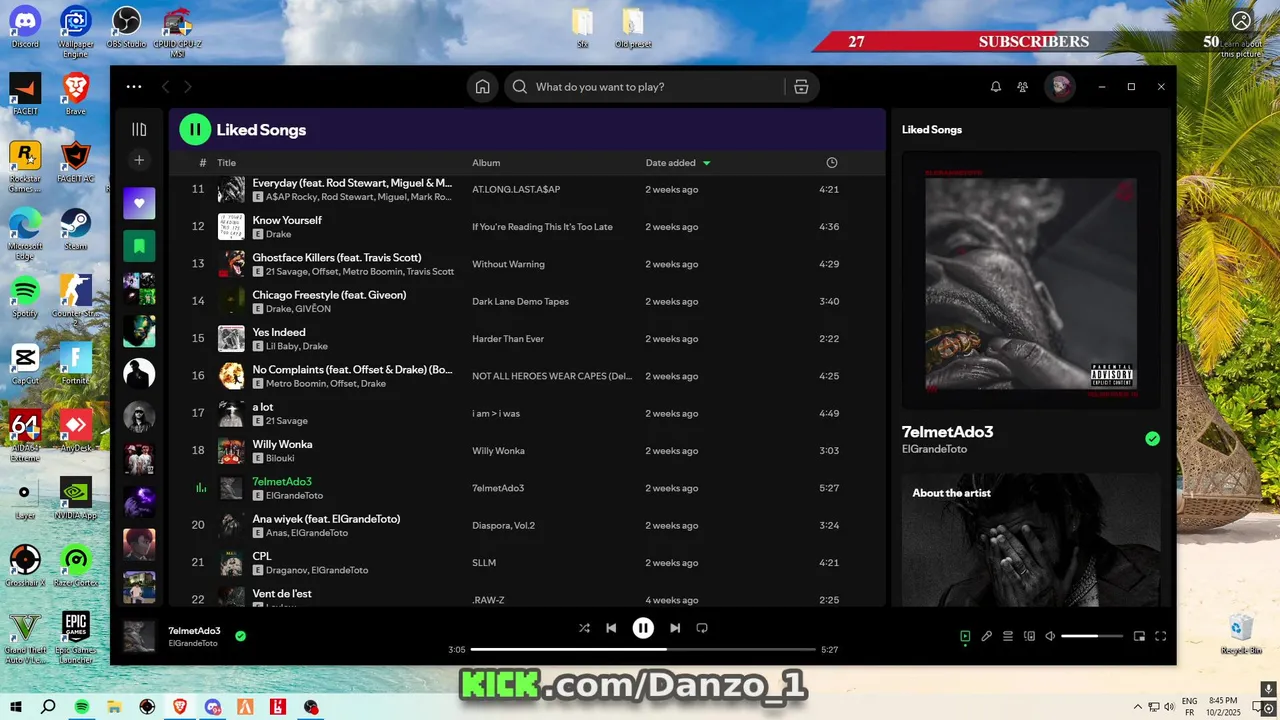Seek on the song progress bar
This screenshot has width=1280, height=720.
(643, 649)
